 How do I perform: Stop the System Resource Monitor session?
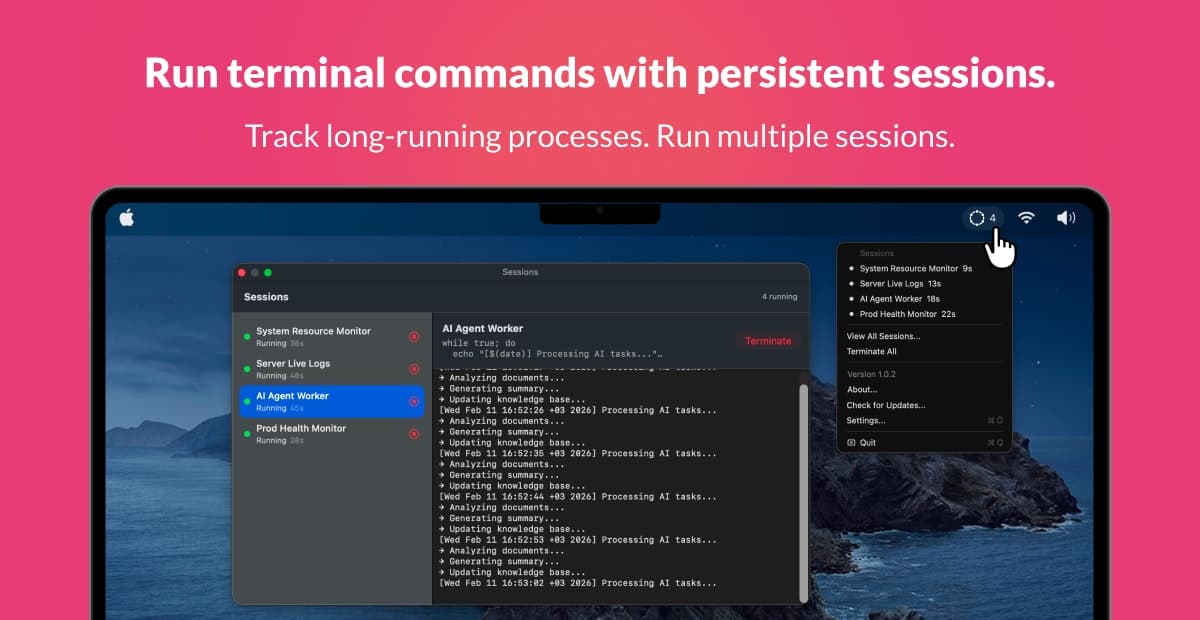(415, 337)
